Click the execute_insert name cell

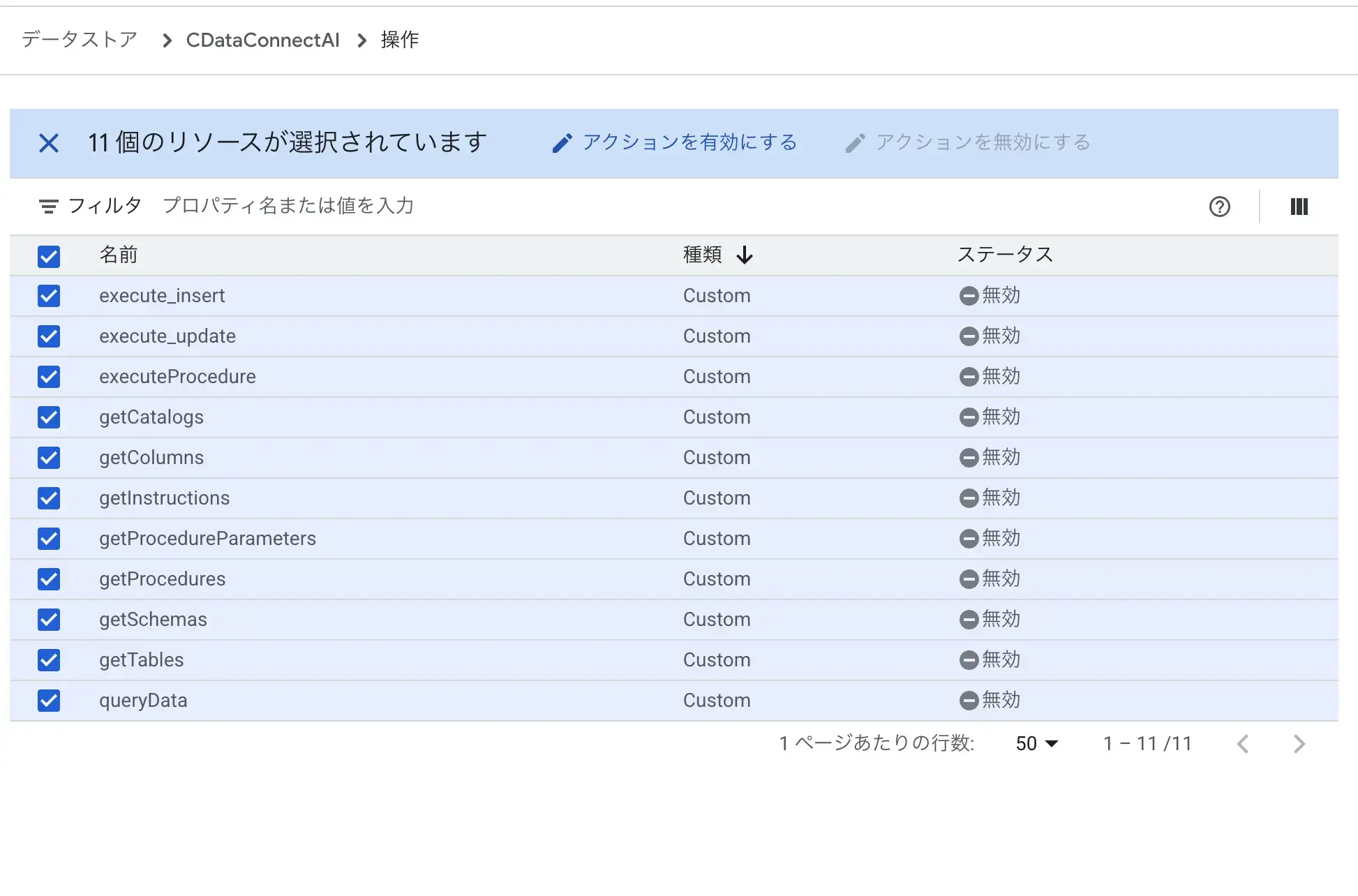(162, 296)
